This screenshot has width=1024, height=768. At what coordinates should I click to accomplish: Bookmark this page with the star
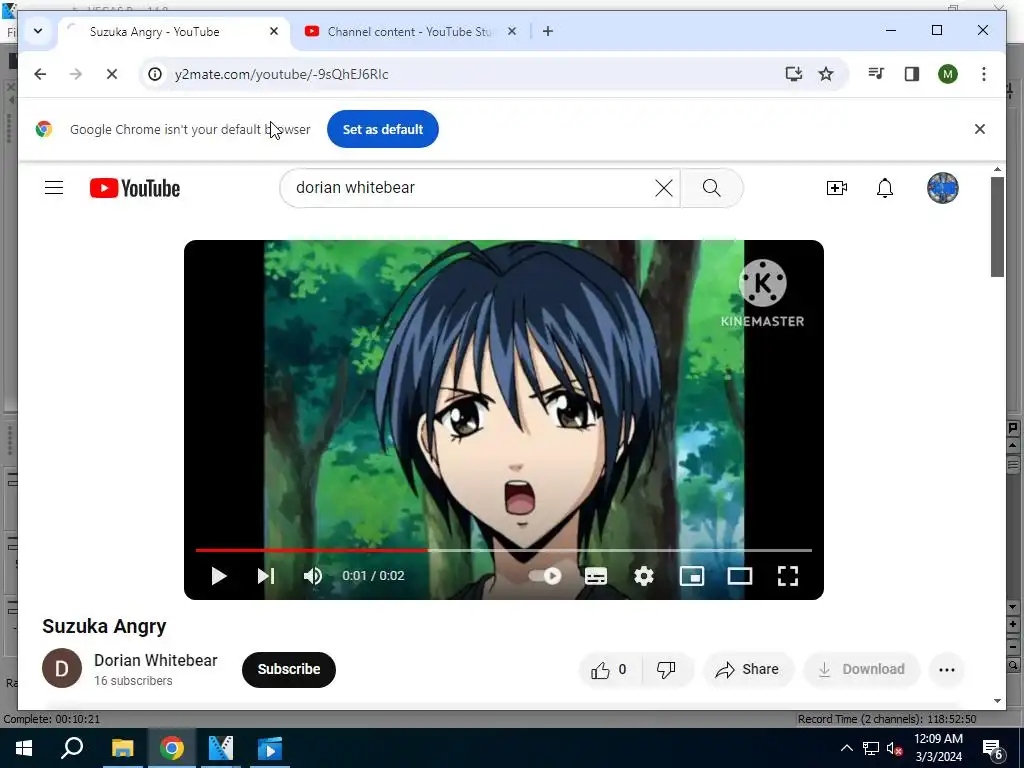(x=826, y=74)
